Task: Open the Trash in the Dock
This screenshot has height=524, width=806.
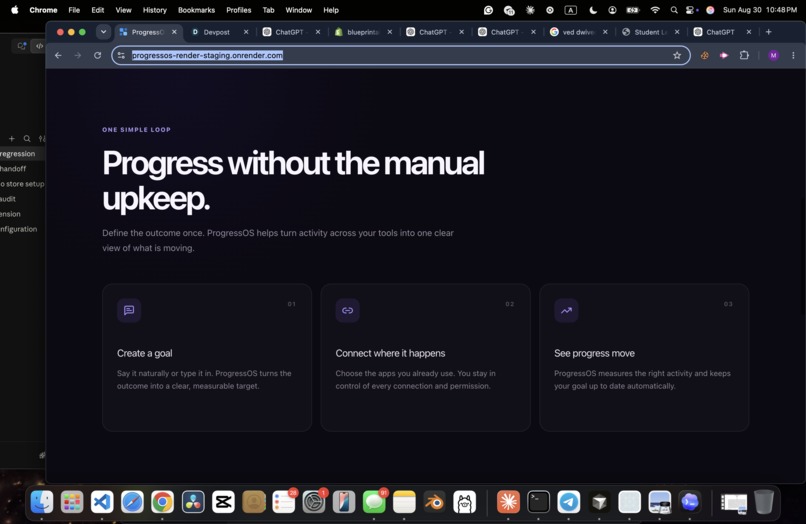Action: click(x=764, y=501)
